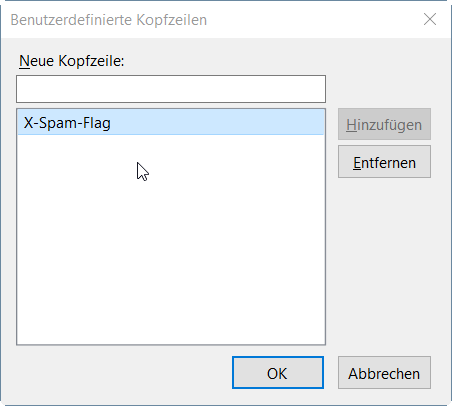Click the empty area of the header list
The height and width of the screenshot is (406, 452).
click(x=171, y=239)
